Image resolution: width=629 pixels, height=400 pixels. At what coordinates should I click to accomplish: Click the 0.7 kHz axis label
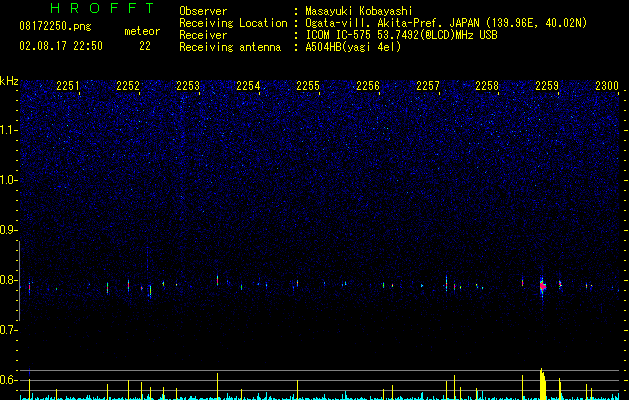tap(8, 330)
